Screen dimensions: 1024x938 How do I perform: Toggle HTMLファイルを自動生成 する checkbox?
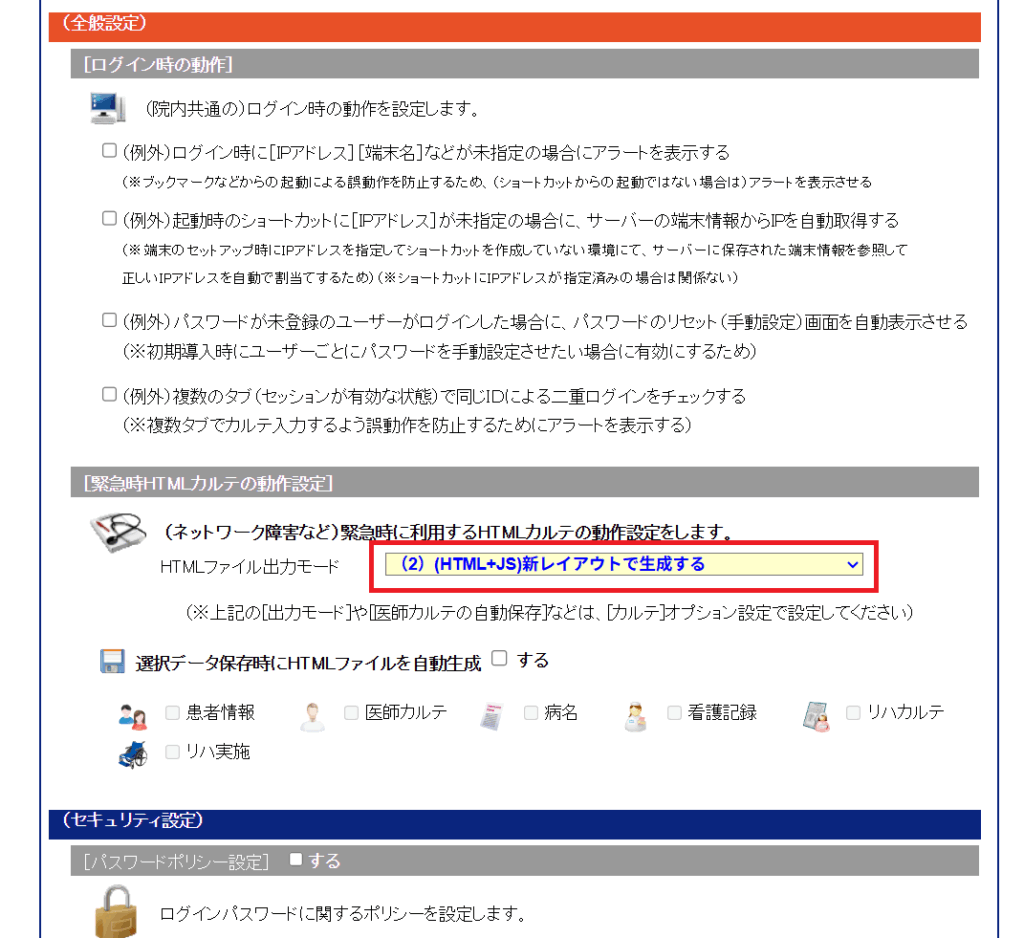(499, 659)
